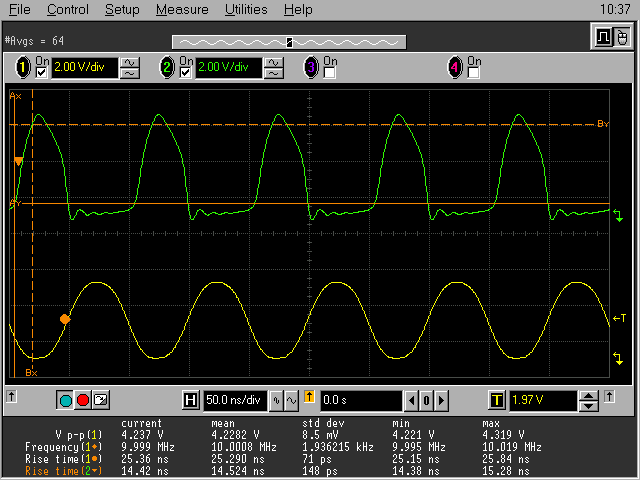Click the trigger level stepper arrows
This screenshot has width=640, height=480.
[589, 400]
